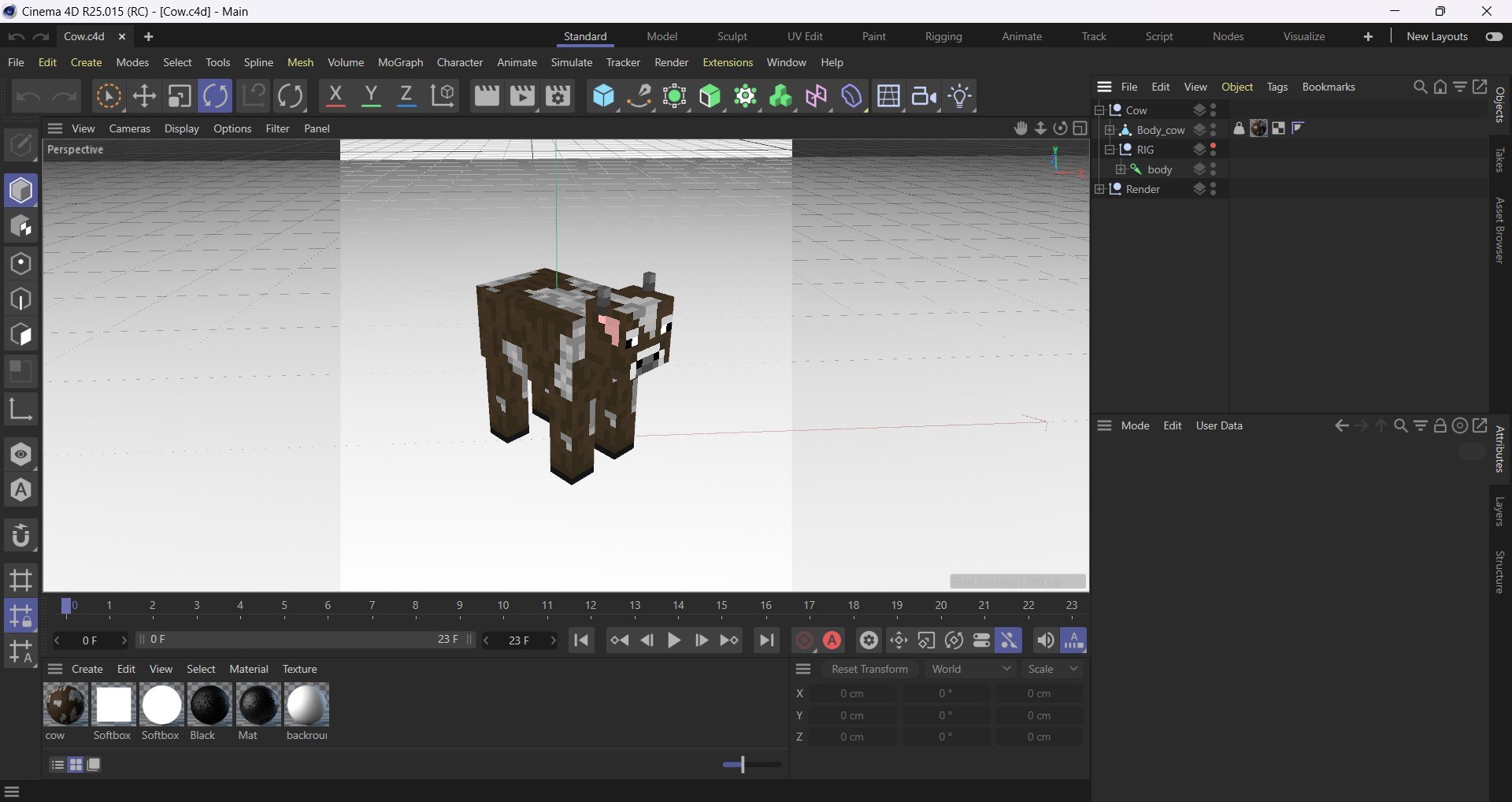Screen dimensions: 1512x802
Task: Toggle Autokeying button in timeline
Action: (832, 640)
